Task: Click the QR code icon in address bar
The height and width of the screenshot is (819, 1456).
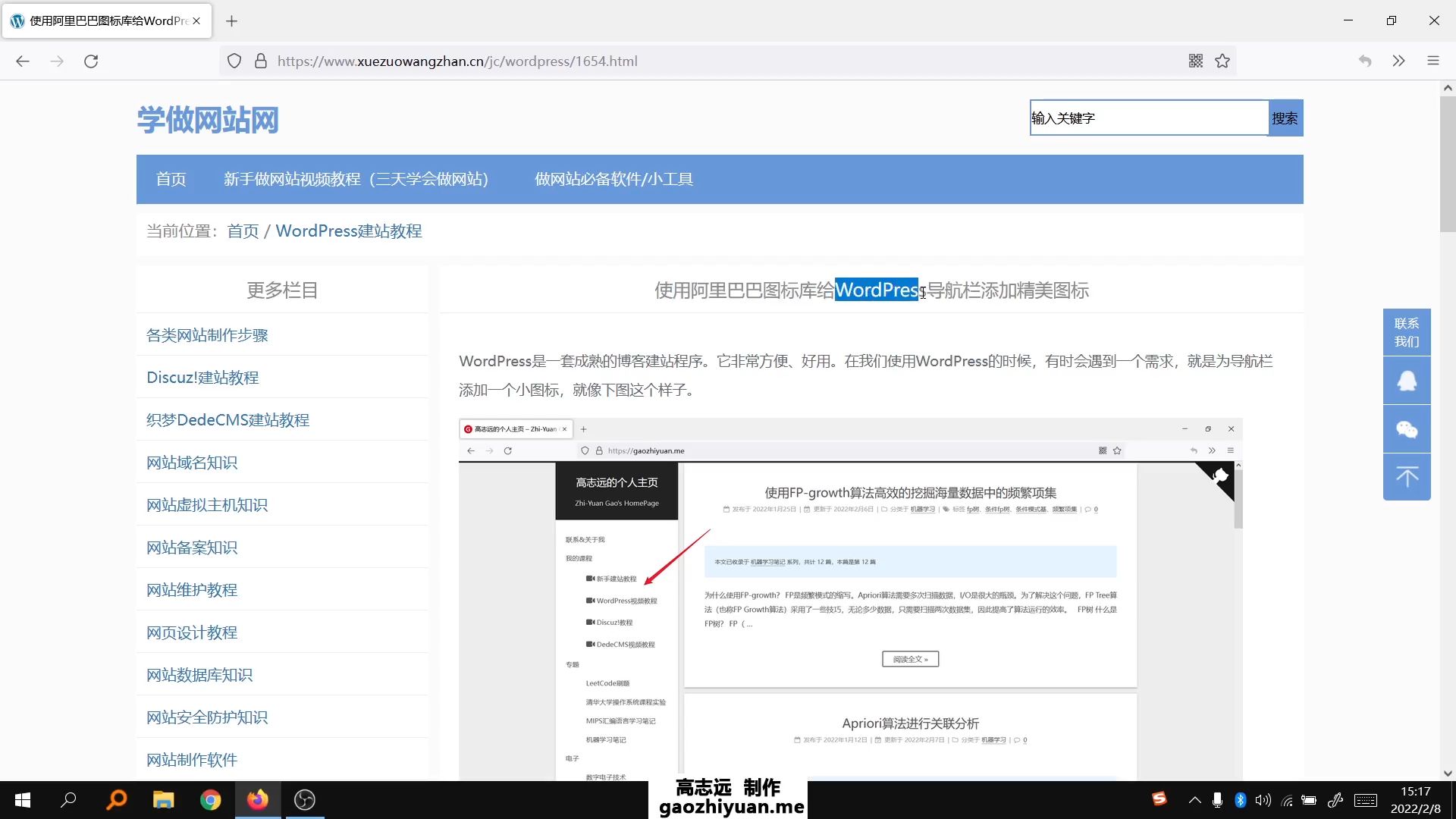Action: pos(1196,61)
